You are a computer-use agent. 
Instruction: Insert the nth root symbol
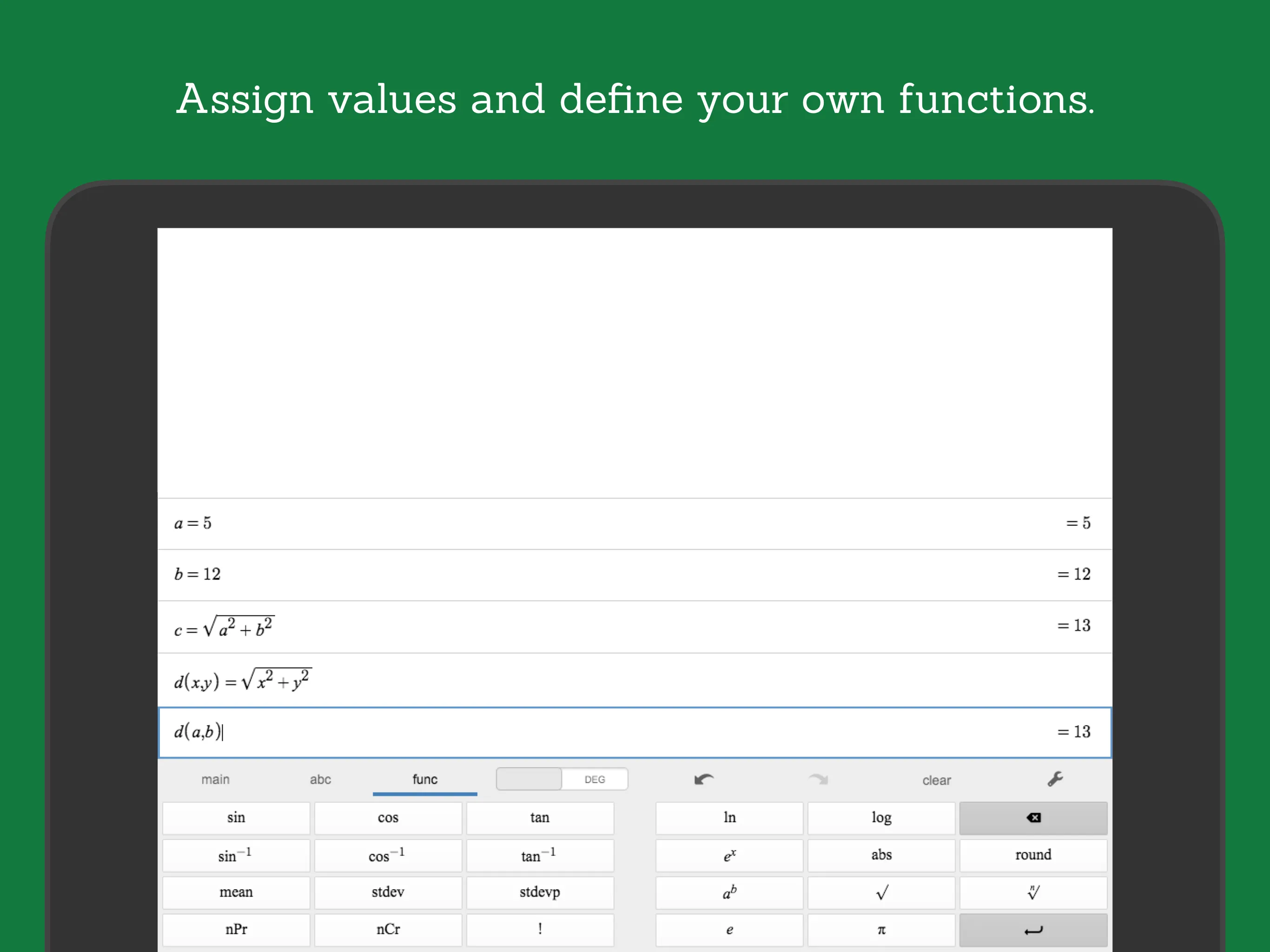[x=1032, y=892]
